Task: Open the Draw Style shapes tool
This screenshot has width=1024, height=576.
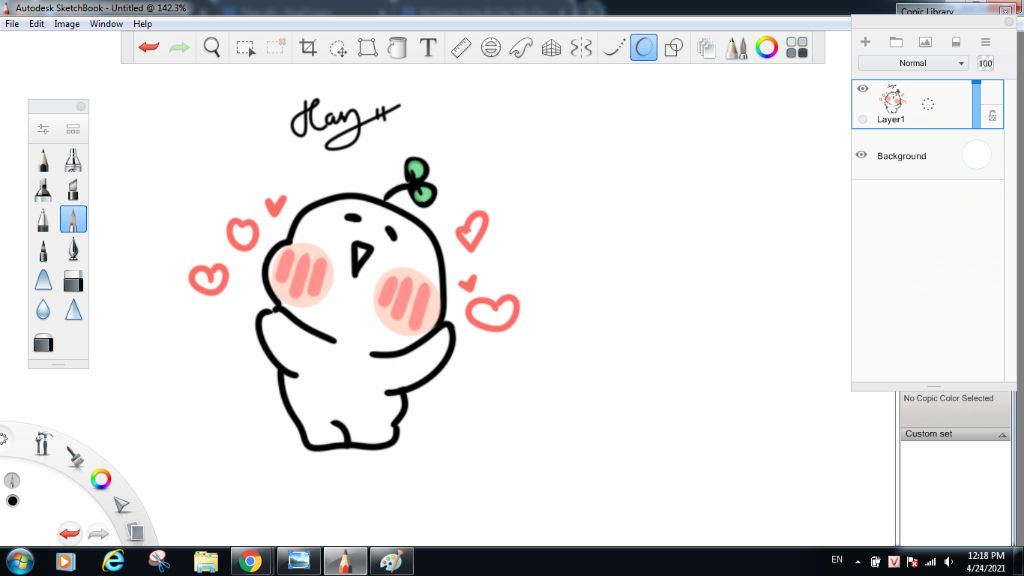Action: tap(673, 48)
